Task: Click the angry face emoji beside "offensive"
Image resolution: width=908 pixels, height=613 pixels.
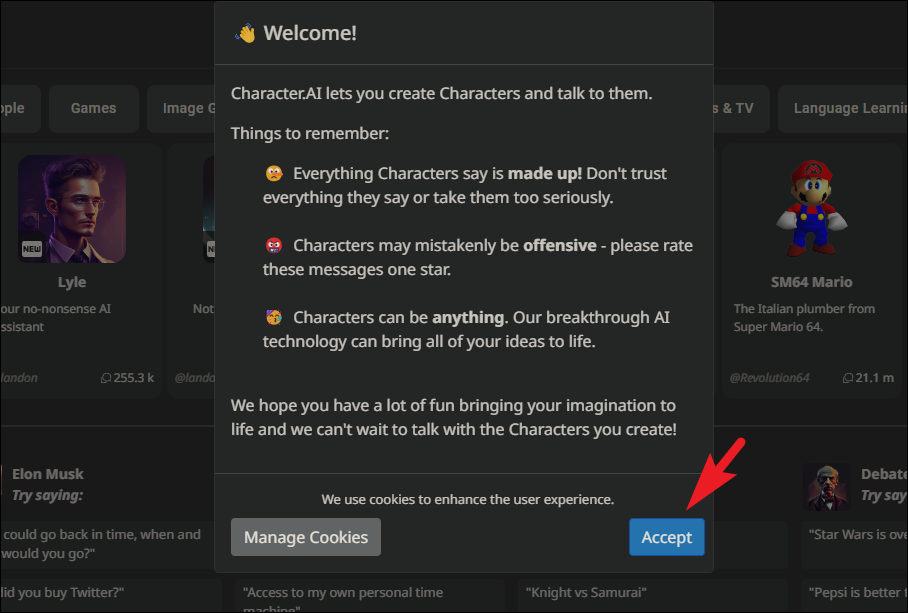Action: [x=274, y=245]
